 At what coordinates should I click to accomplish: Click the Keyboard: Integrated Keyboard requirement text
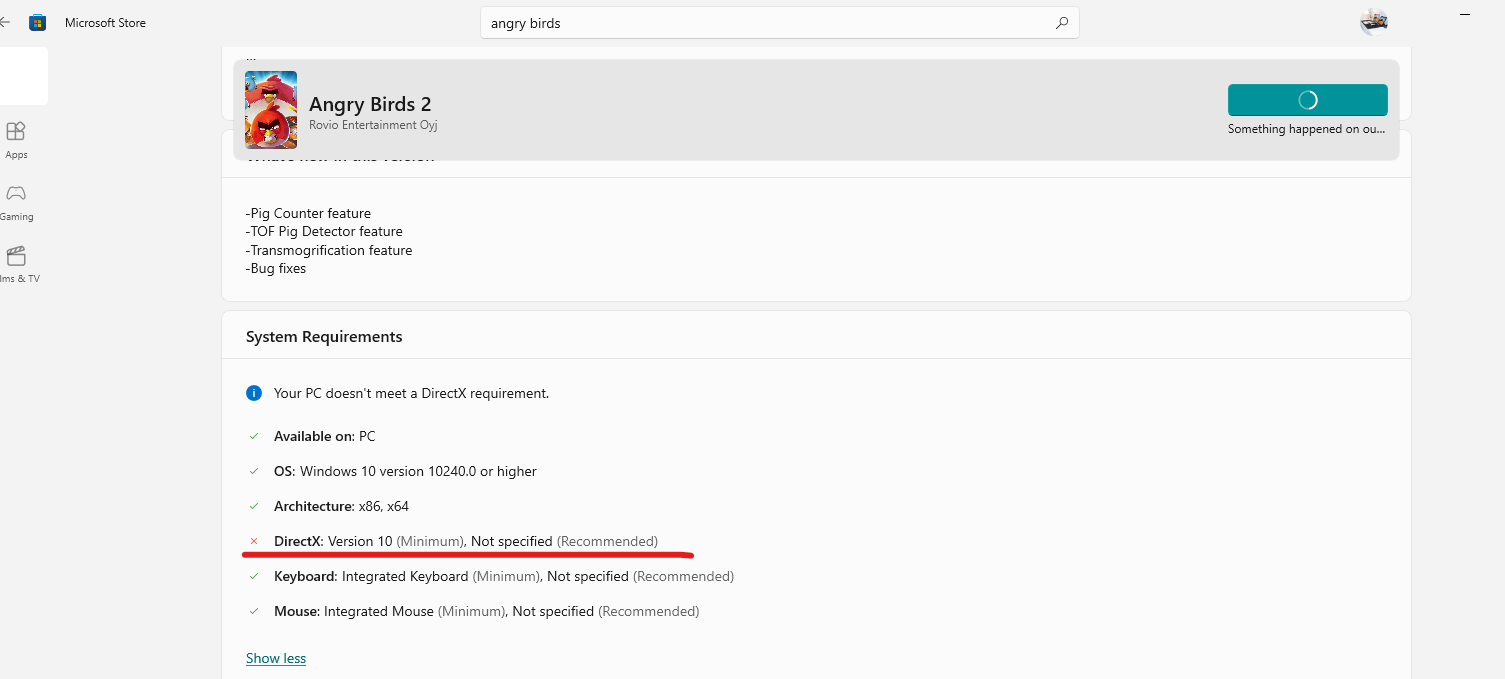click(504, 576)
